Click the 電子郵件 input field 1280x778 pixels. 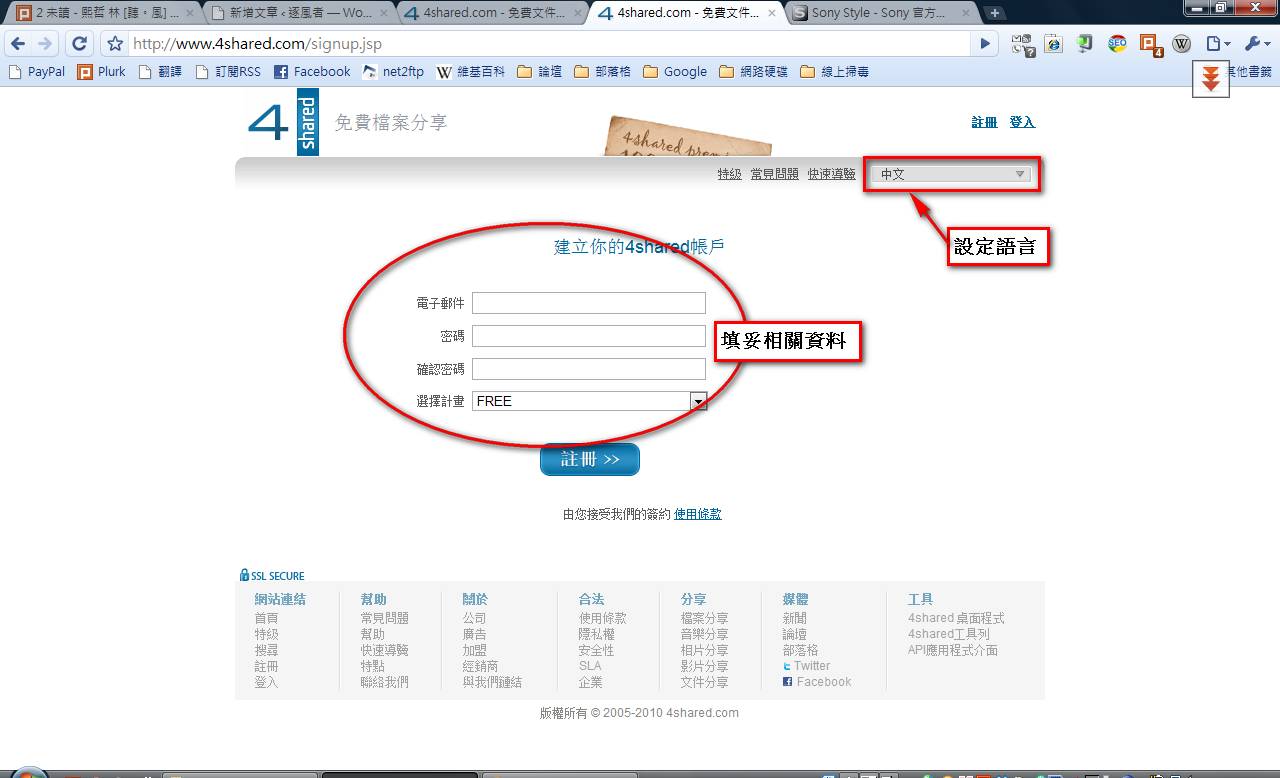pos(589,303)
